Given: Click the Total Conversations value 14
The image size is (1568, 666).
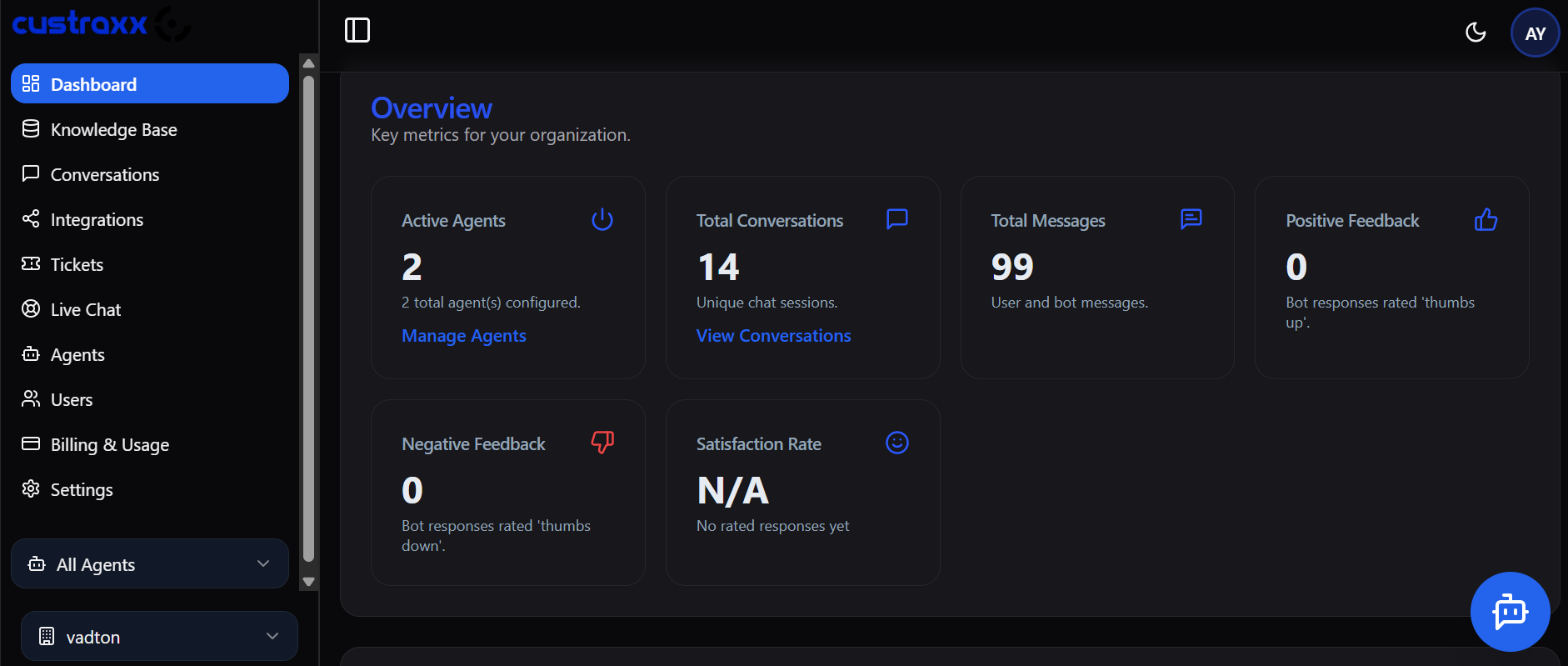Looking at the screenshot, I should click(x=718, y=267).
